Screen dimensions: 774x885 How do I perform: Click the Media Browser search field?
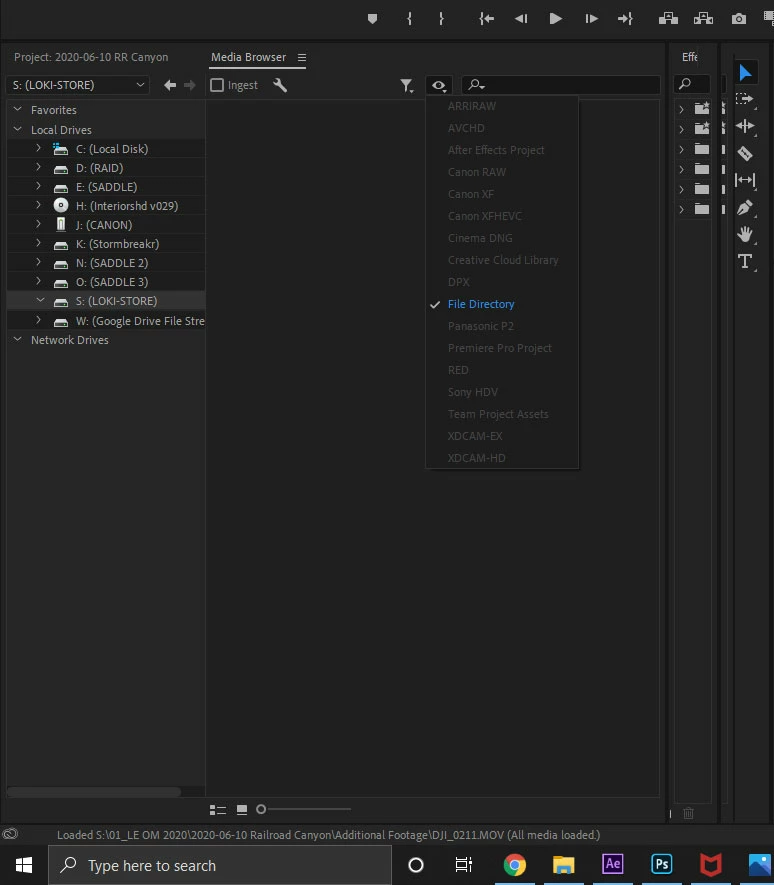click(561, 85)
